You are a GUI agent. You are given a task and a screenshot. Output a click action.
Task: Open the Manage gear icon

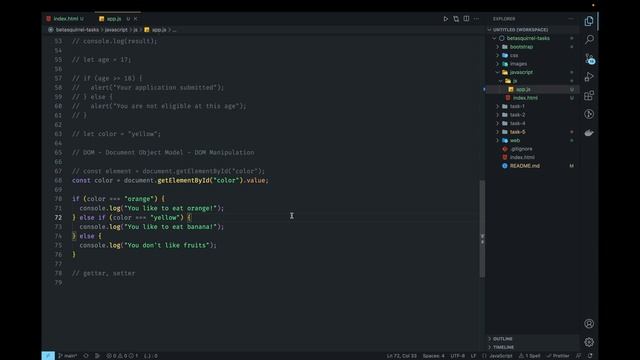tap(589, 342)
